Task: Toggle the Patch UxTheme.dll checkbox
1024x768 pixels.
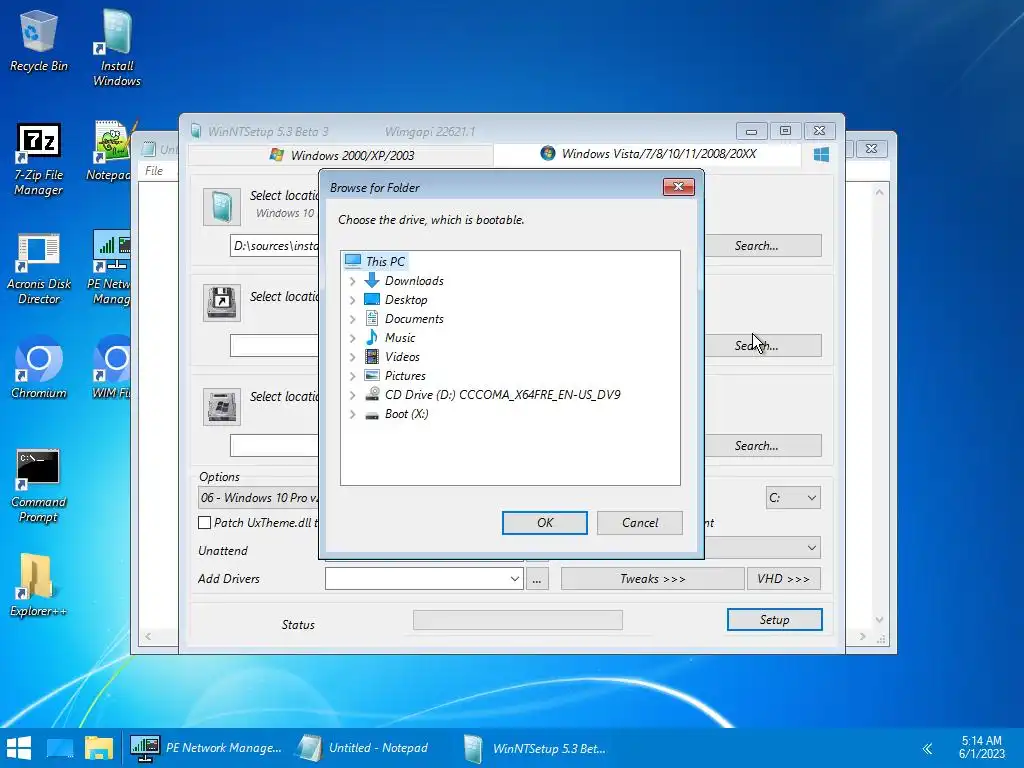Action: tap(204, 522)
